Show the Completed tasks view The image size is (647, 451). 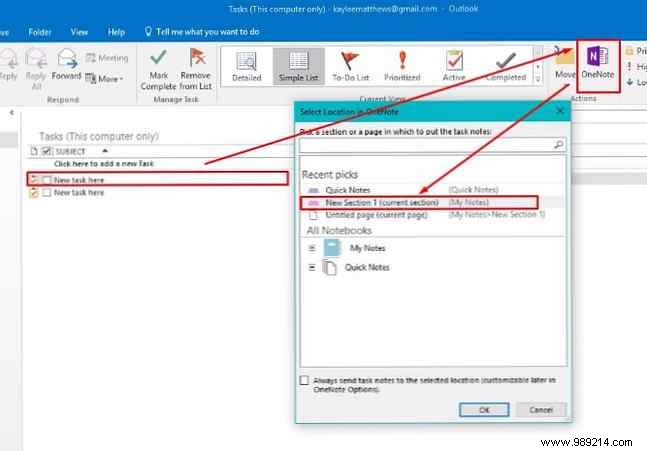click(x=506, y=66)
